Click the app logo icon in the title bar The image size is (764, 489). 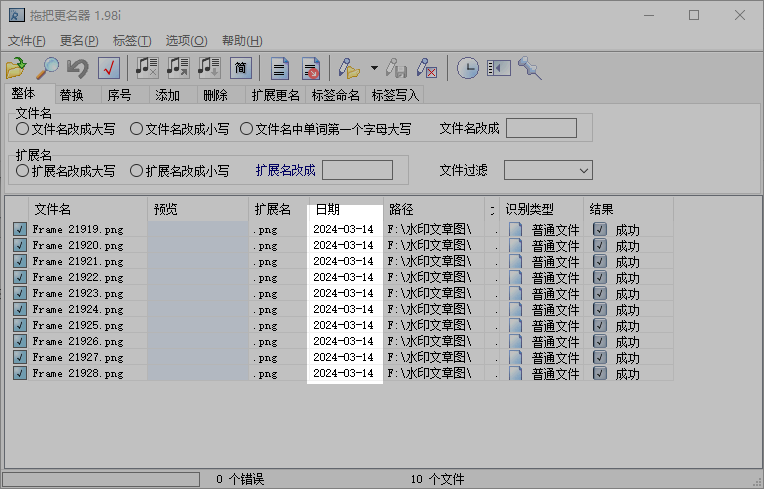[x=17, y=15]
